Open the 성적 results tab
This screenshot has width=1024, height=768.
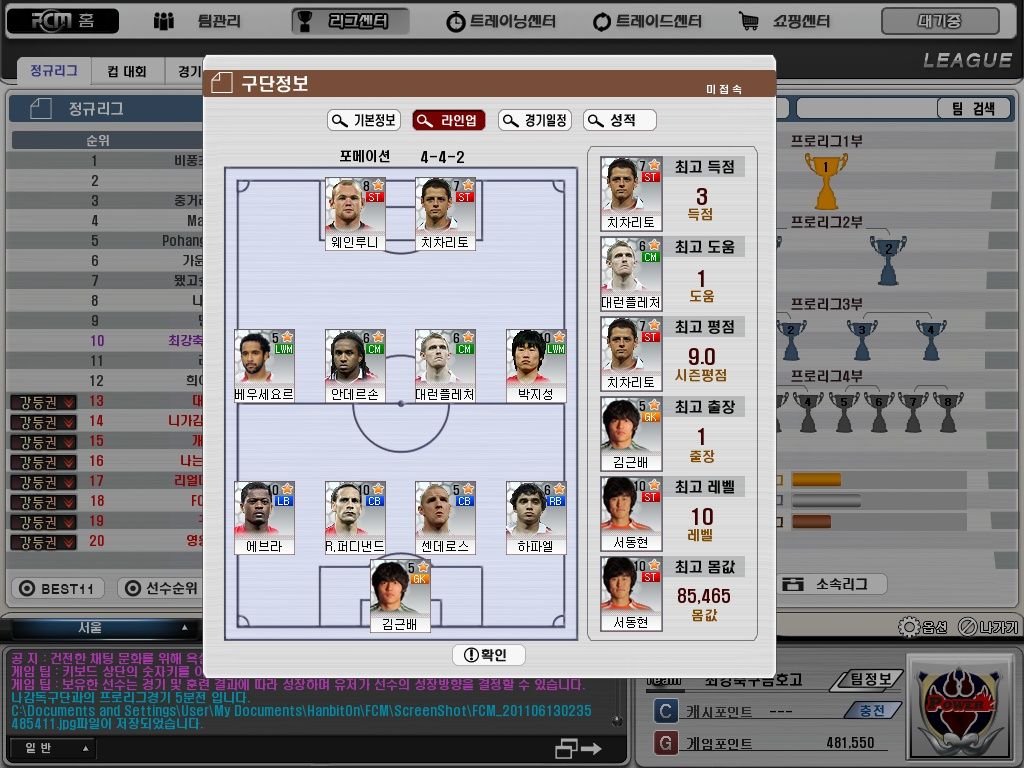pos(620,120)
